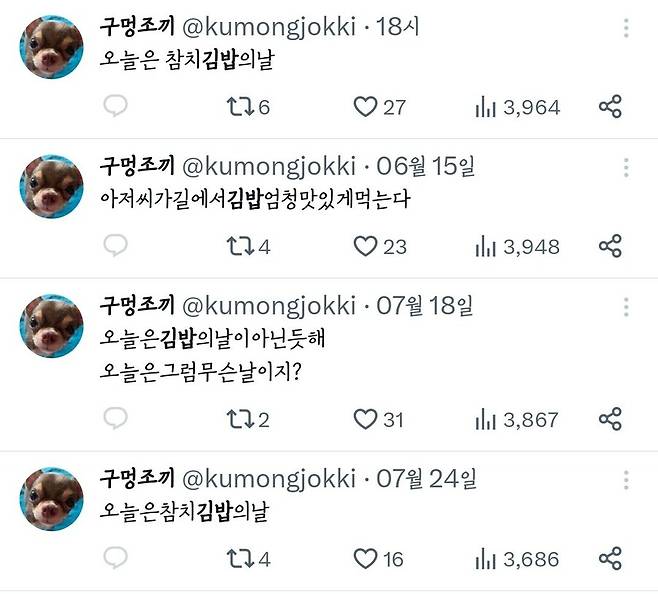
Task: Share the 07월 24일 tweet
Action: (610, 558)
